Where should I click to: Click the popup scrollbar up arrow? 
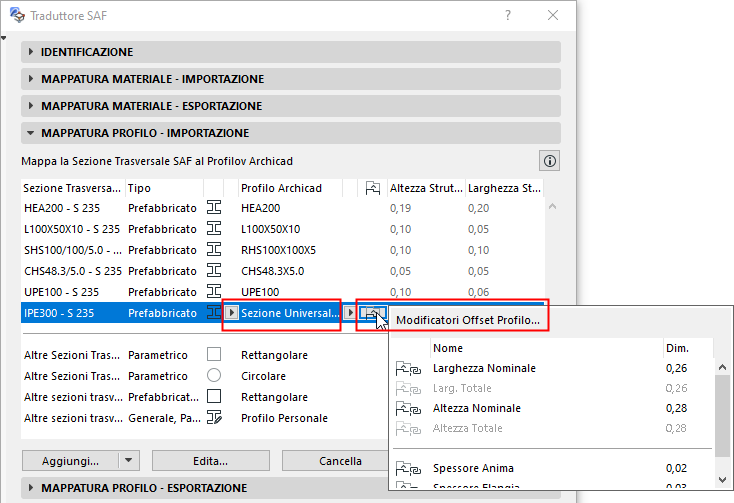[722, 368]
